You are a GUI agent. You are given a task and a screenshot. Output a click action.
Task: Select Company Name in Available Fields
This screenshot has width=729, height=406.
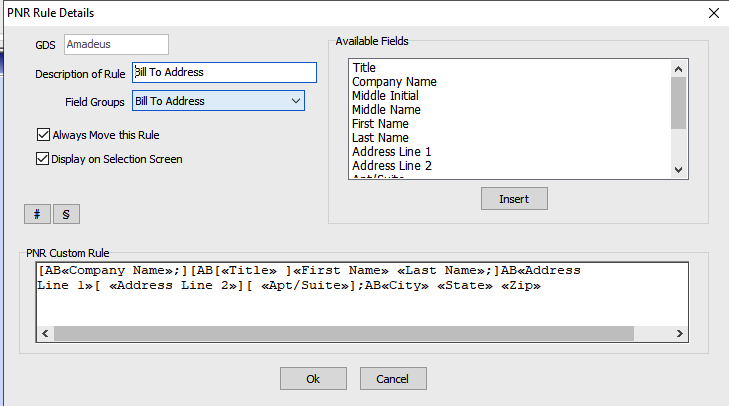pyautogui.click(x=394, y=82)
